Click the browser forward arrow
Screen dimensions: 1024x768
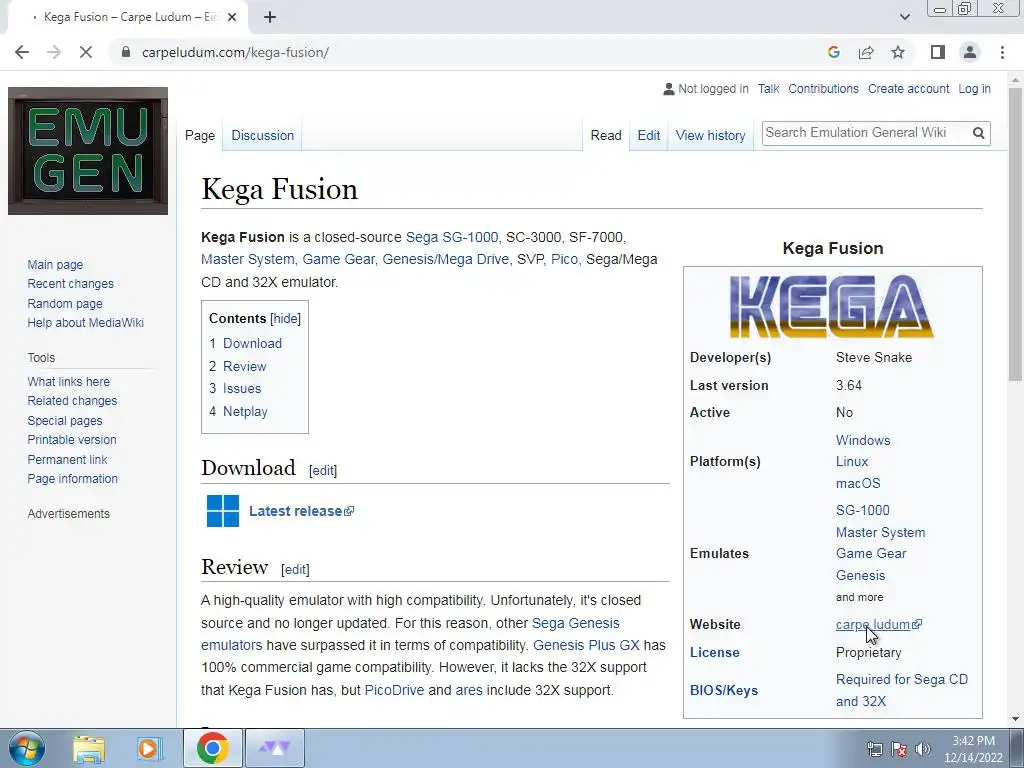point(54,52)
